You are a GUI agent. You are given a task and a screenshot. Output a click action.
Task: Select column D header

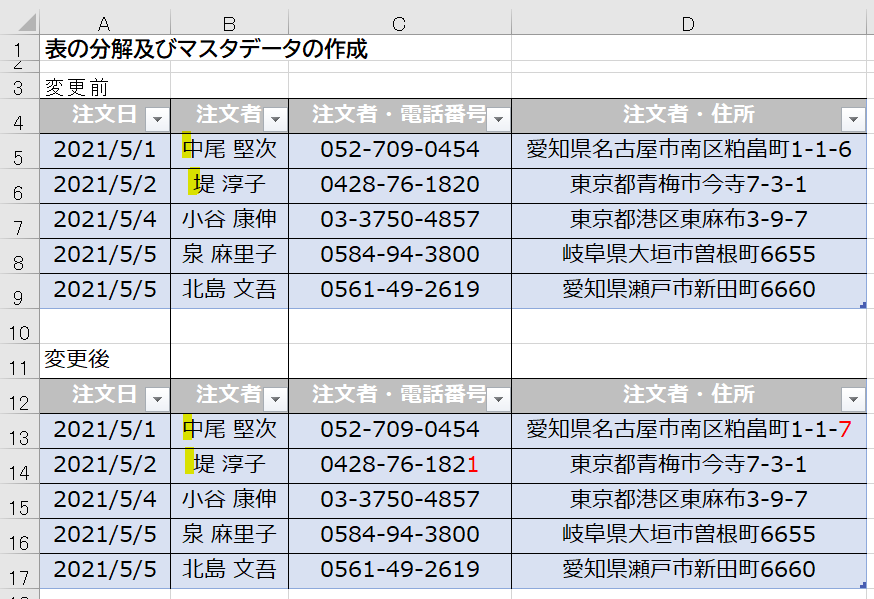pos(688,22)
